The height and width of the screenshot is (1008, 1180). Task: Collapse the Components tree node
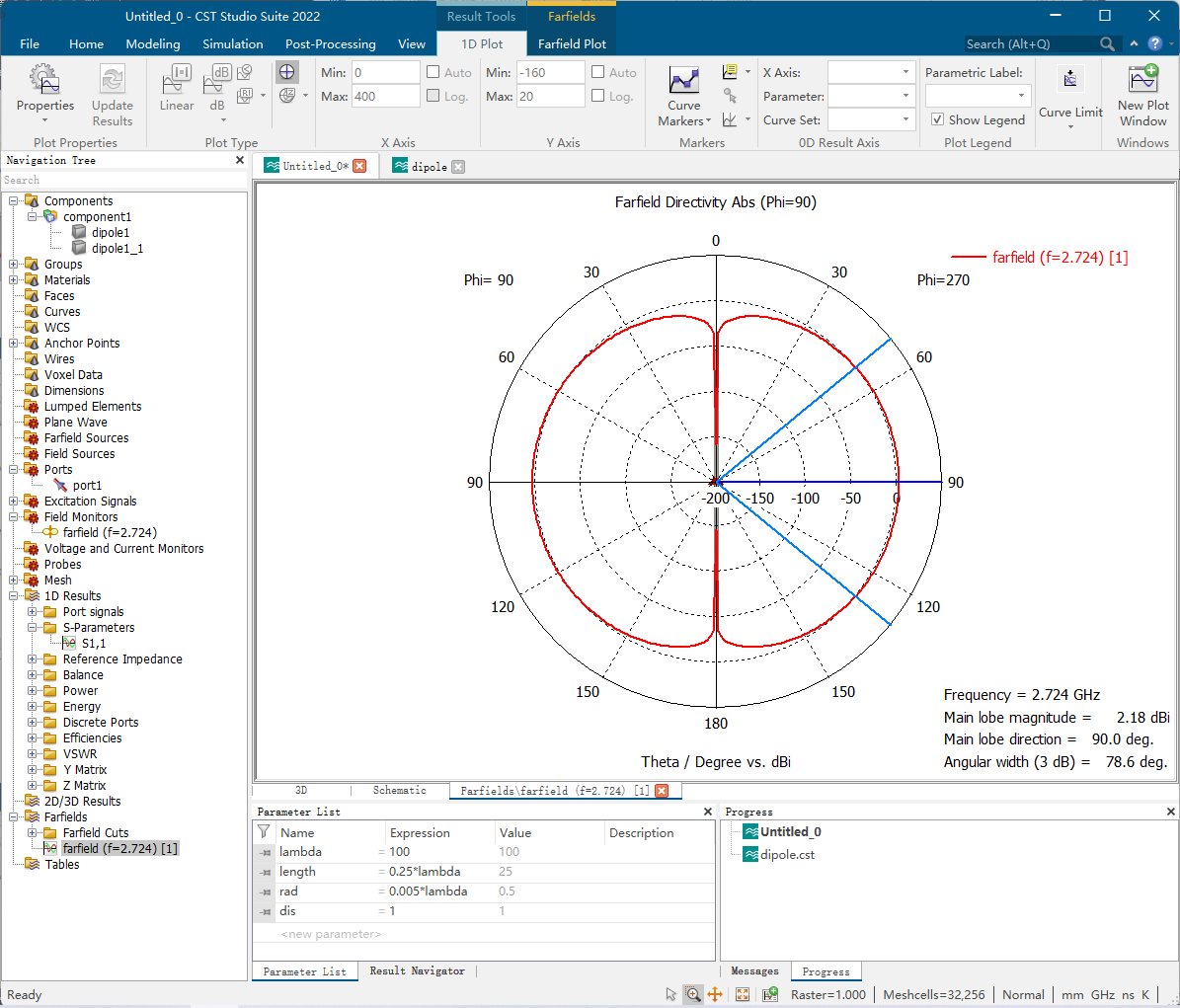(x=14, y=200)
